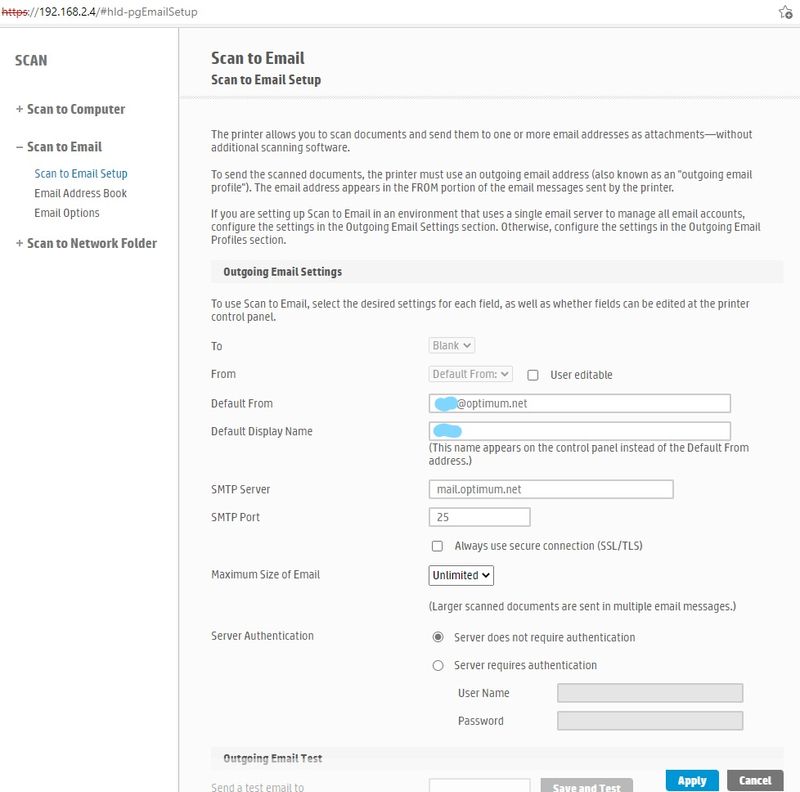Select Server requires authentication

click(x=436, y=665)
